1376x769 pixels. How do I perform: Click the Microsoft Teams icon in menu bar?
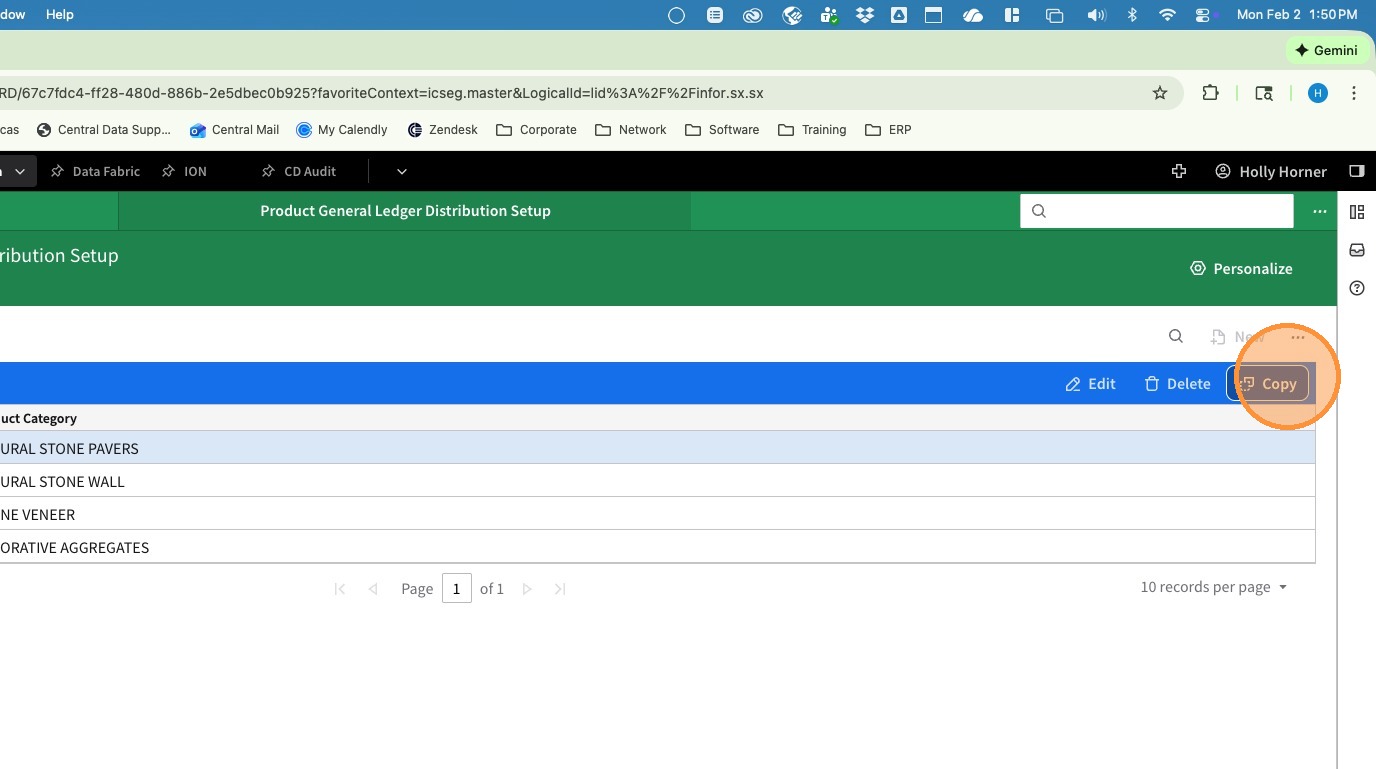tap(828, 15)
